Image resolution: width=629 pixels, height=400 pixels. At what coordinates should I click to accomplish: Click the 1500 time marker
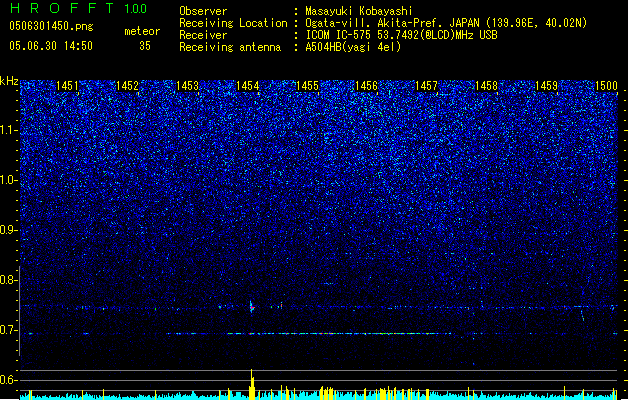click(x=606, y=86)
